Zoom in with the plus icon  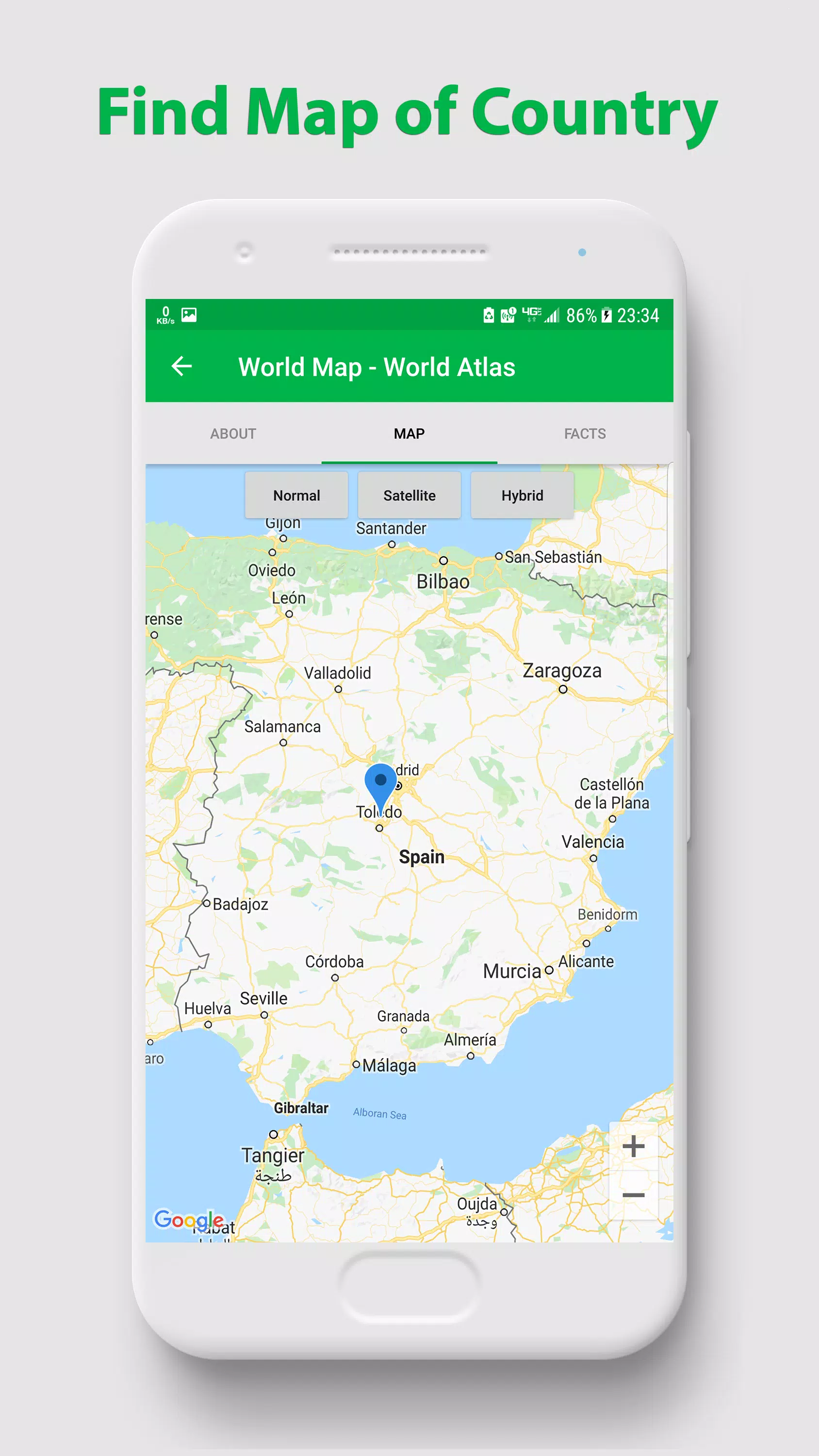point(633,1146)
